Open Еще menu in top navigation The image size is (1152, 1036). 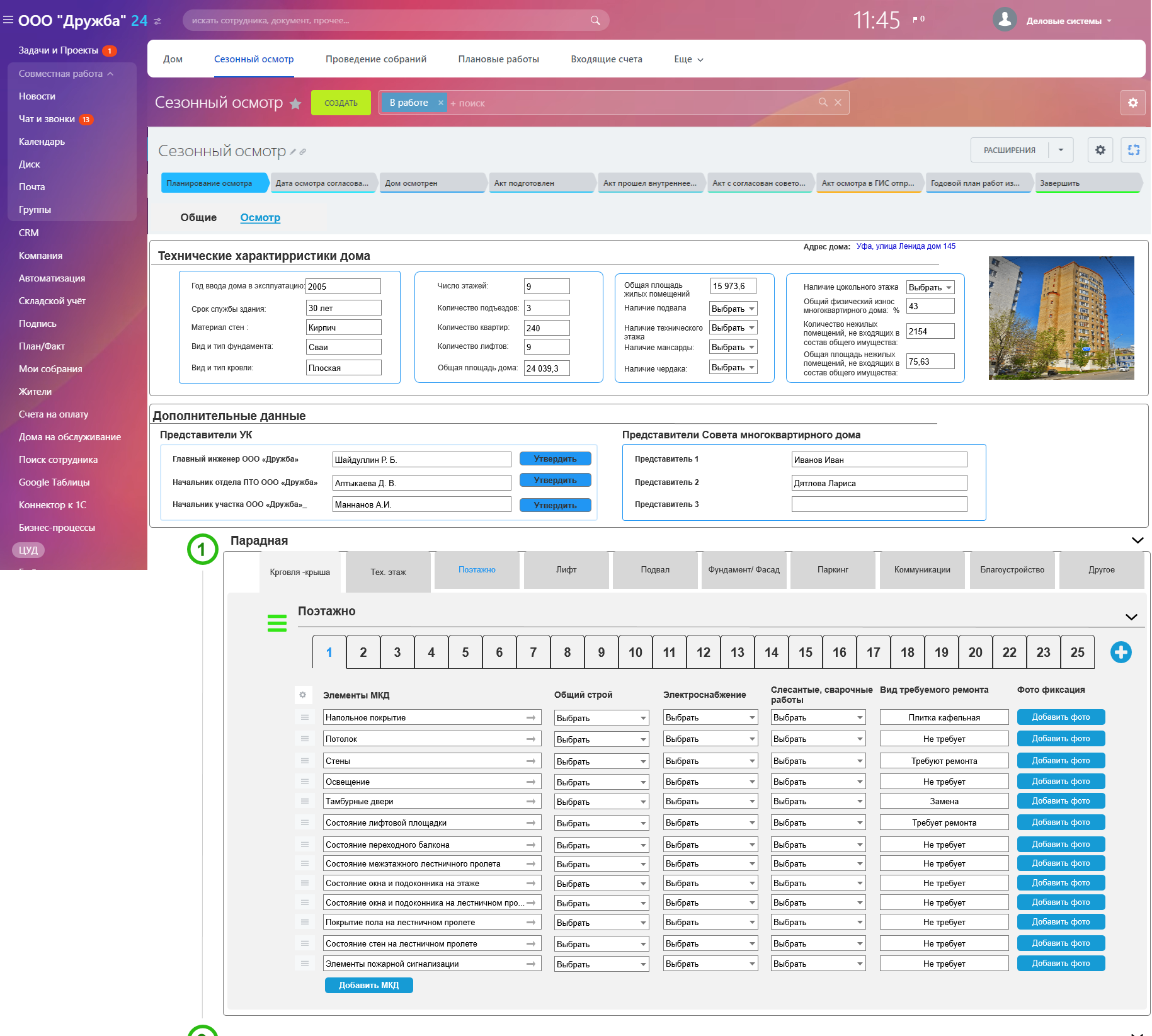(688, 59)
